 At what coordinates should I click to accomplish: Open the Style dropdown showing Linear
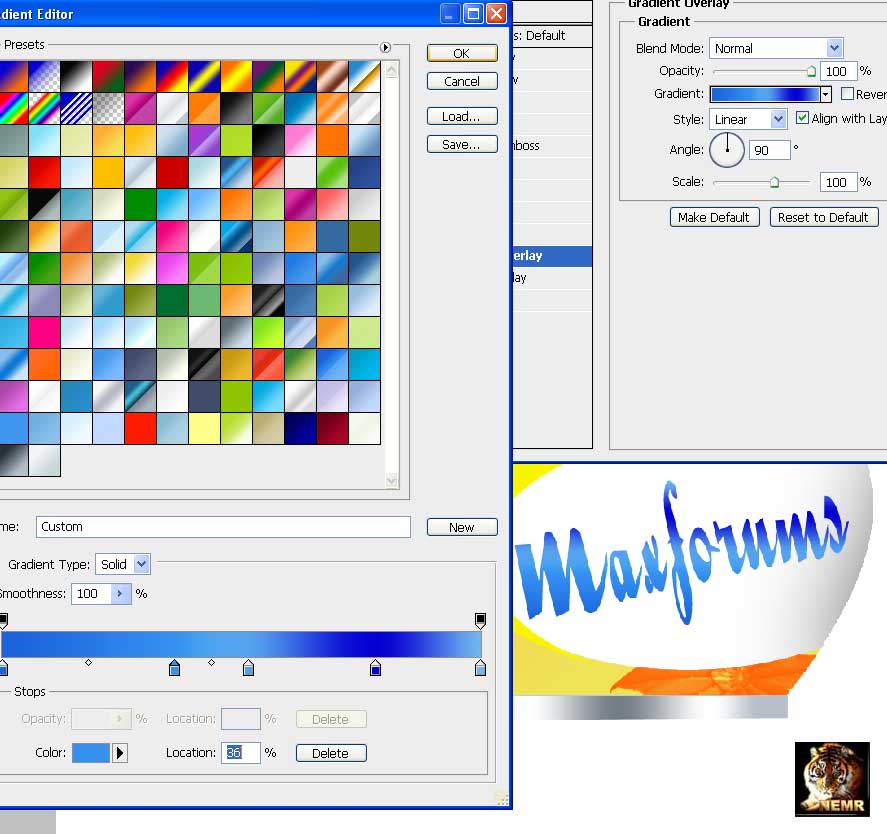[778, 119]
